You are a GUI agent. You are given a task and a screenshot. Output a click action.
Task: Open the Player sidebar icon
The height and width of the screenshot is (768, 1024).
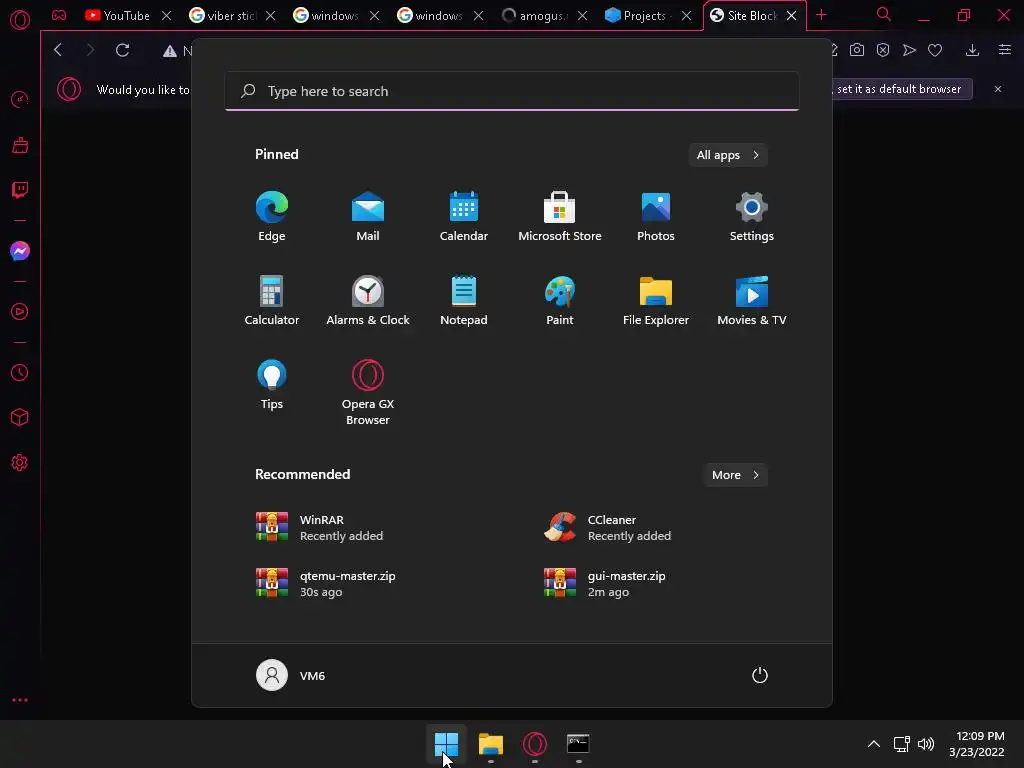point(20,312)
